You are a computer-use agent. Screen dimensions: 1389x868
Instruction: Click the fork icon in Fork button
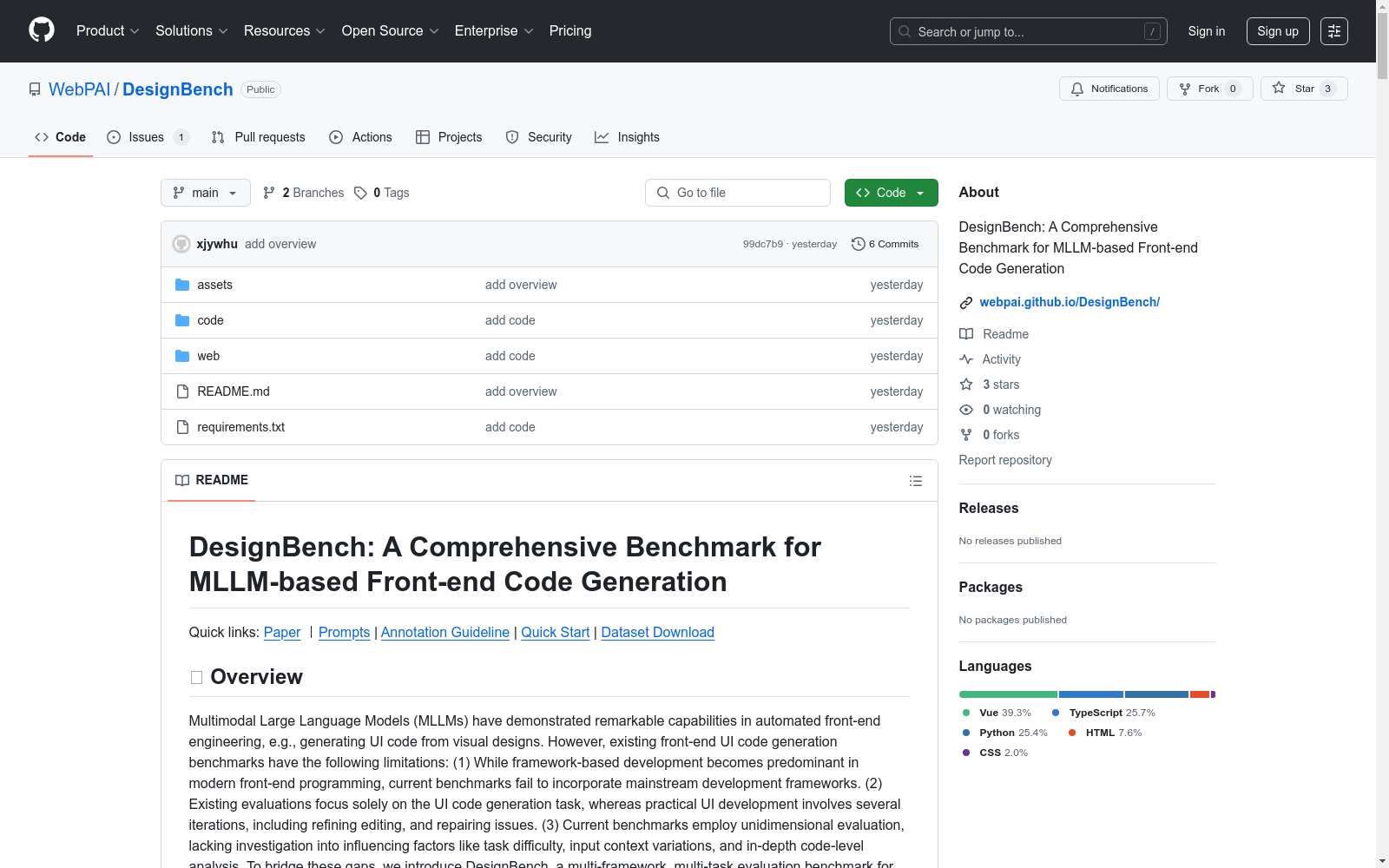1185,89
